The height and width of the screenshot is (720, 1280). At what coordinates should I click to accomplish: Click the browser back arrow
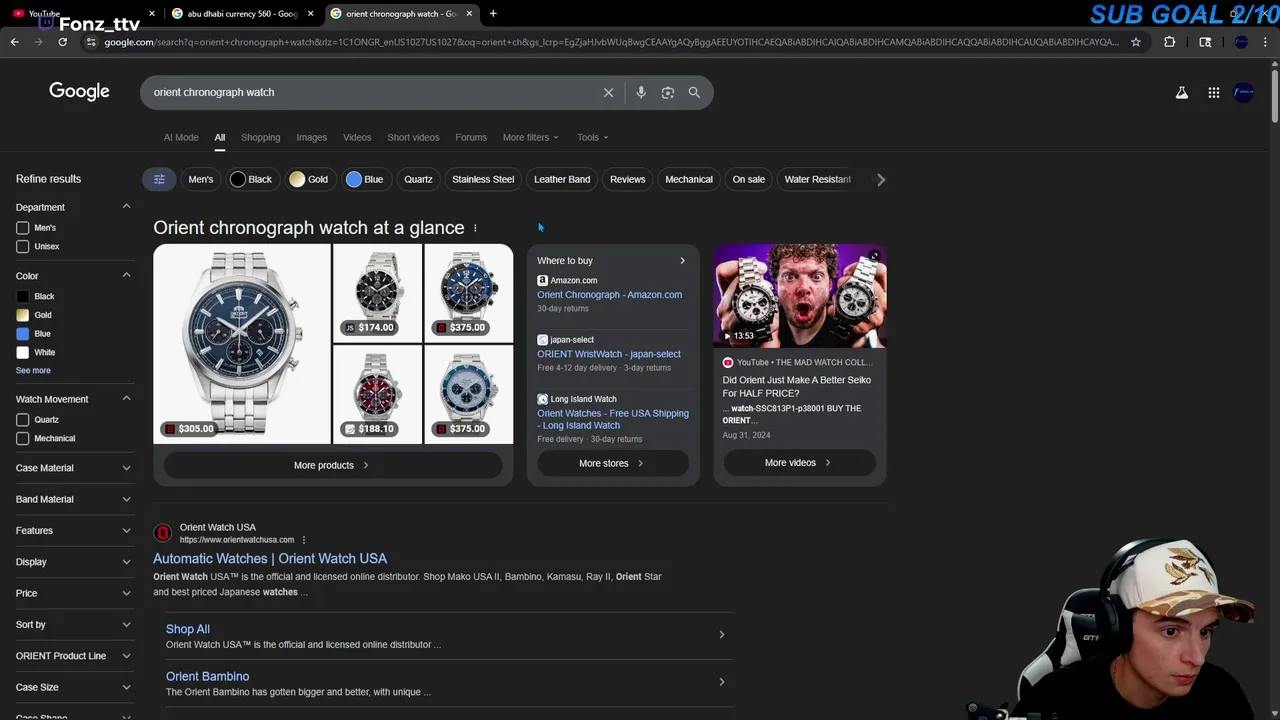pyautogui.click(x=14, y=42)
